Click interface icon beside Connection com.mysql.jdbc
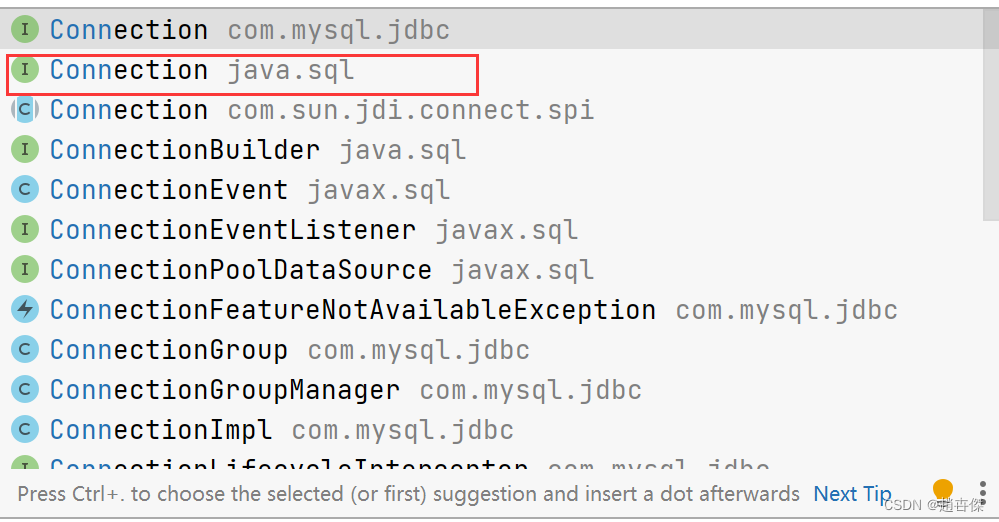Screen dimensions: 999x522 [x=25, y=30]
